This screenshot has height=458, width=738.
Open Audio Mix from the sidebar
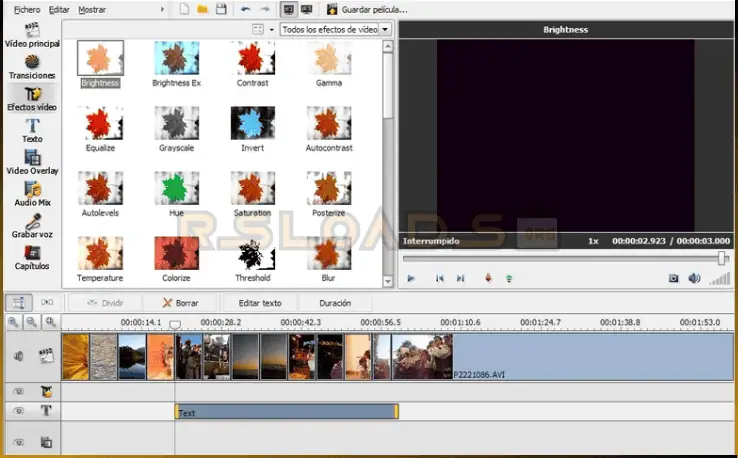(x=32, y=190)
